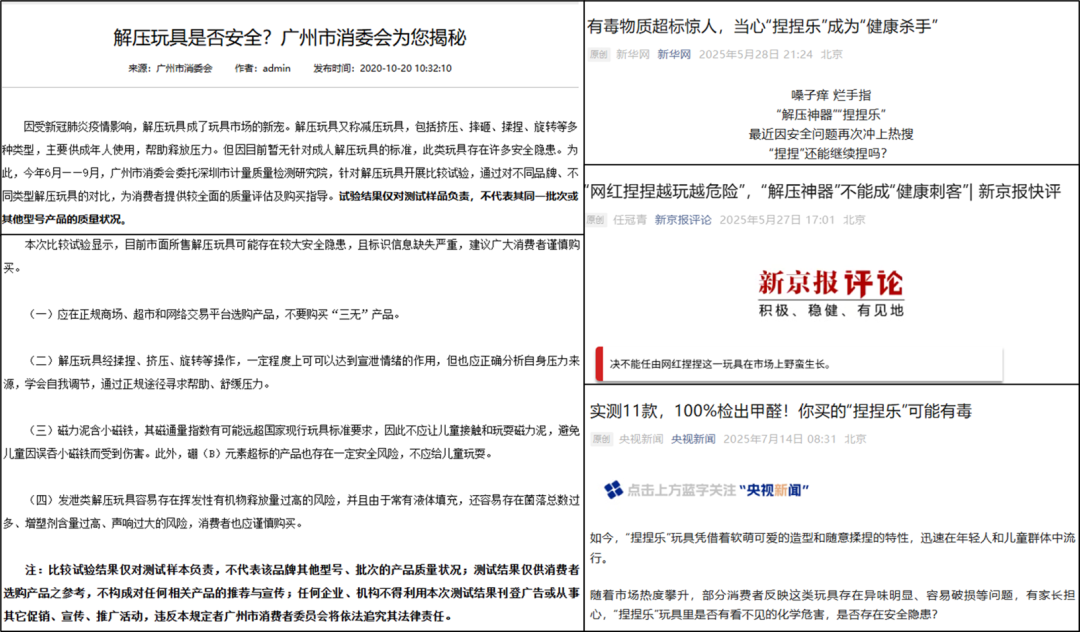
Task: Click the 原创 tag before 任冠青
Action: click(597, 219)
